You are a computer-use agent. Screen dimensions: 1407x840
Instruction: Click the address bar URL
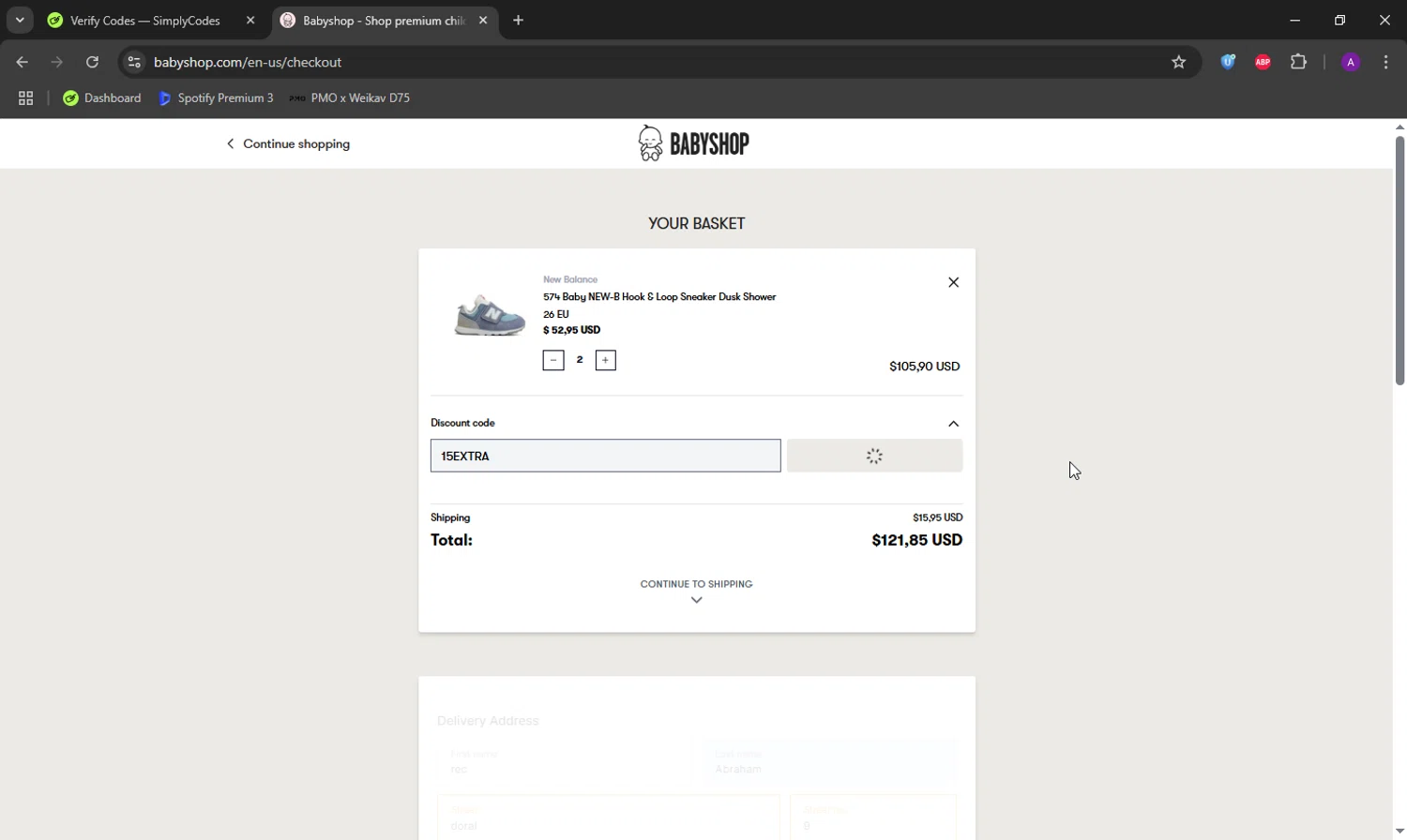pos(248,62)
